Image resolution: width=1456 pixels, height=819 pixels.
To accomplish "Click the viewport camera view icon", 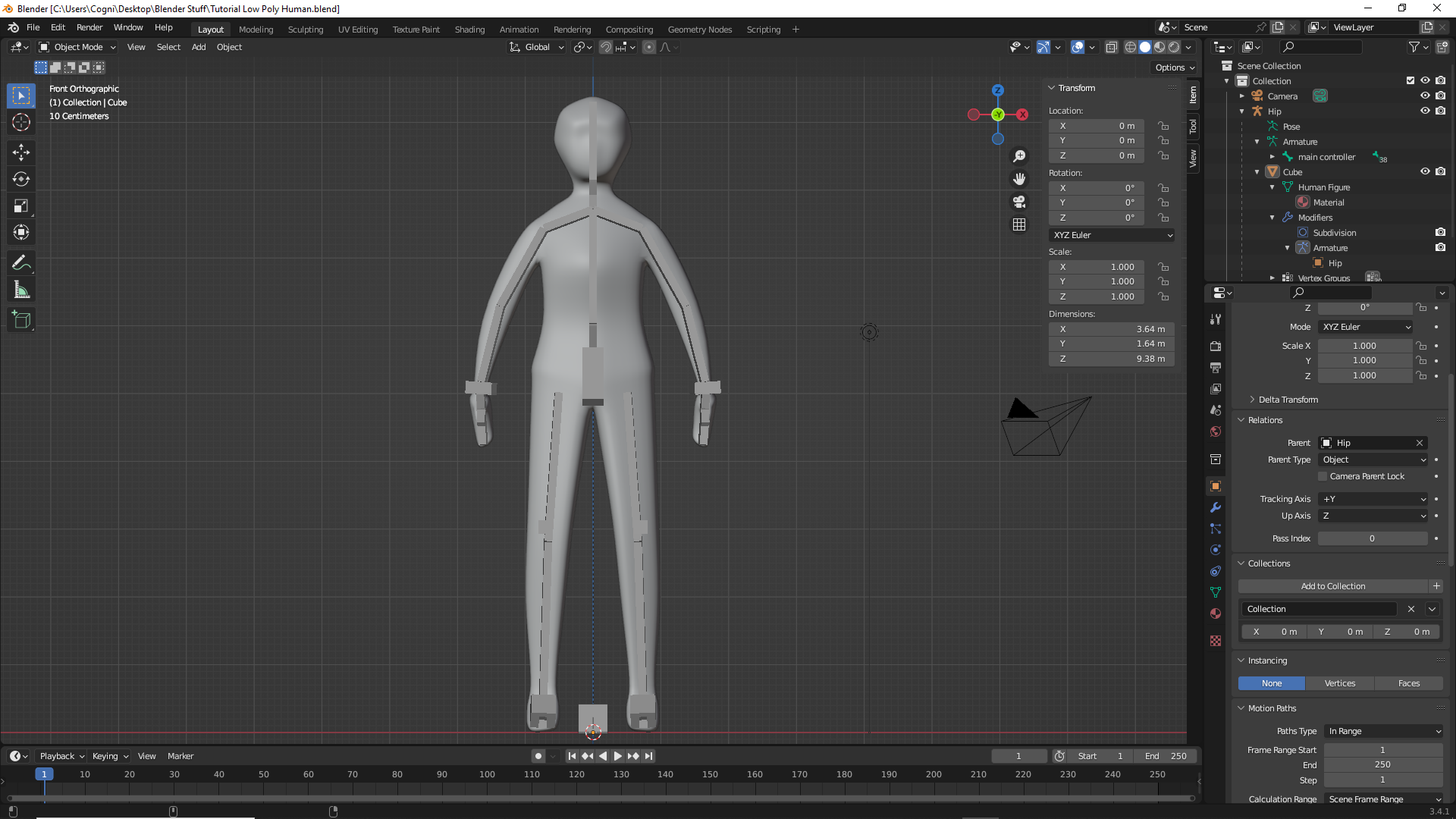I will coord(1019,202).
